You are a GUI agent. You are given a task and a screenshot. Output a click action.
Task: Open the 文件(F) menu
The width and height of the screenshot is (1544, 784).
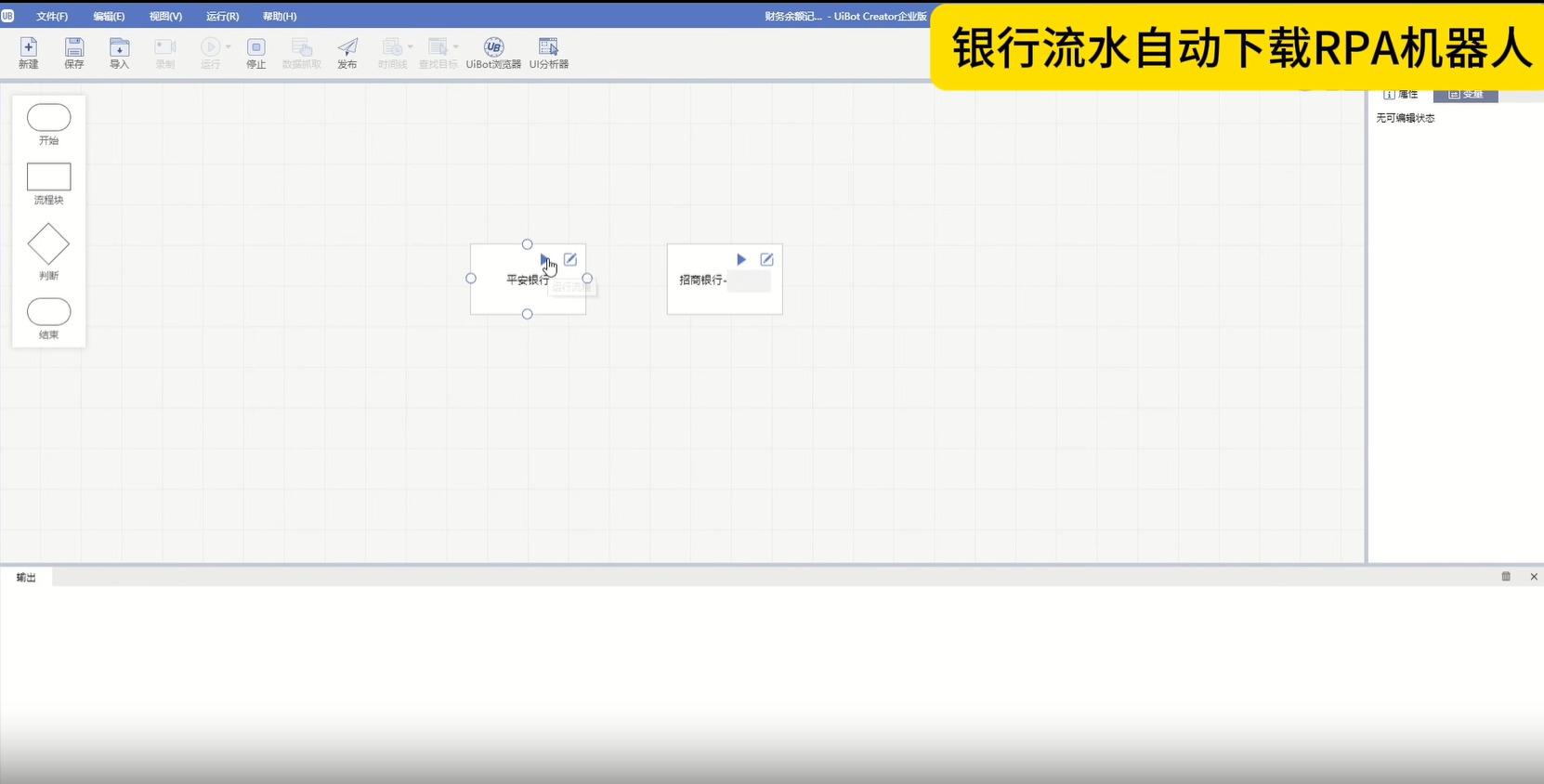(52, 17)
